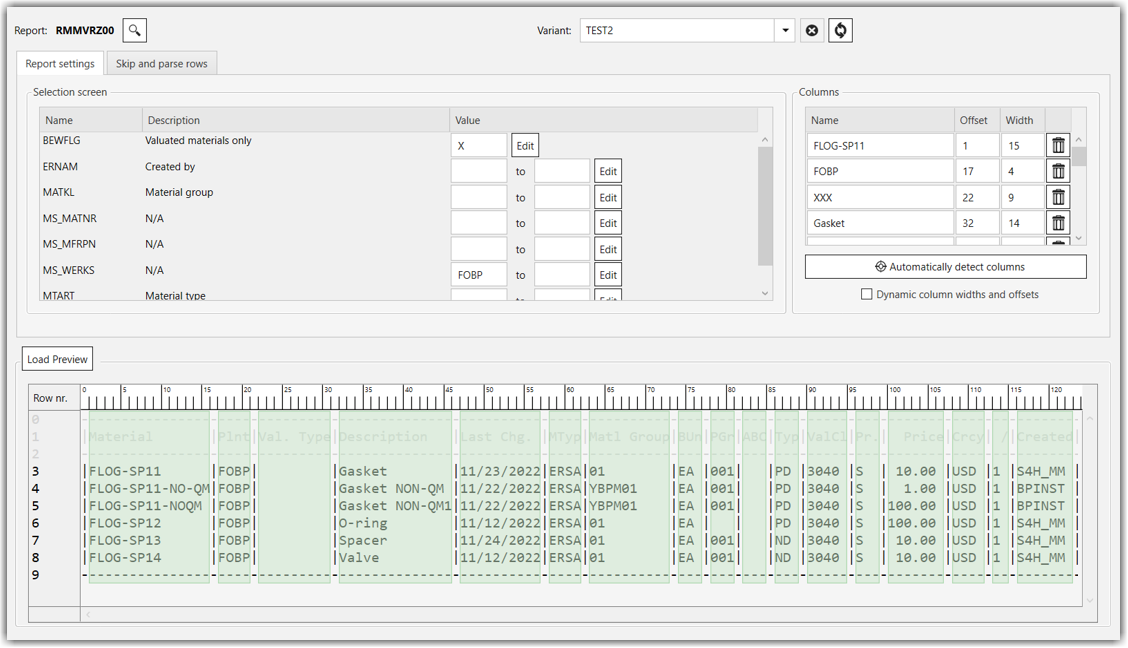This screenshot has width=1128, height=648.
Task: Click the report search magnifier icon
Action: pyautogui.click(x=135, y=31)
